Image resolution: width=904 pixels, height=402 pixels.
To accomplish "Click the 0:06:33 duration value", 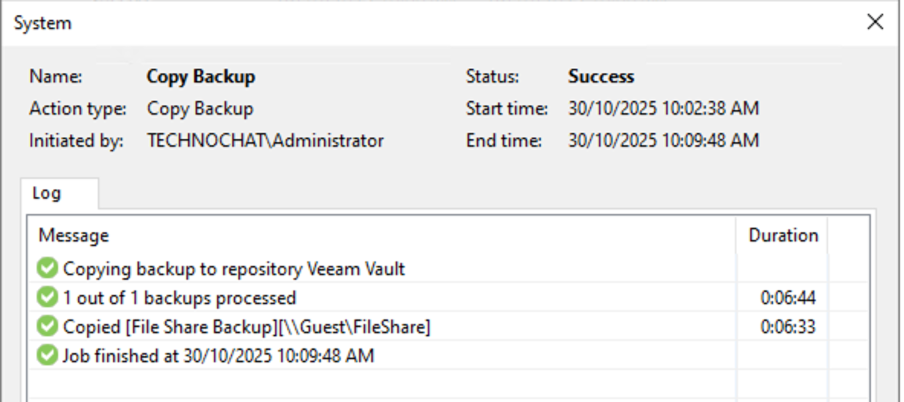I will click(789, 326).
